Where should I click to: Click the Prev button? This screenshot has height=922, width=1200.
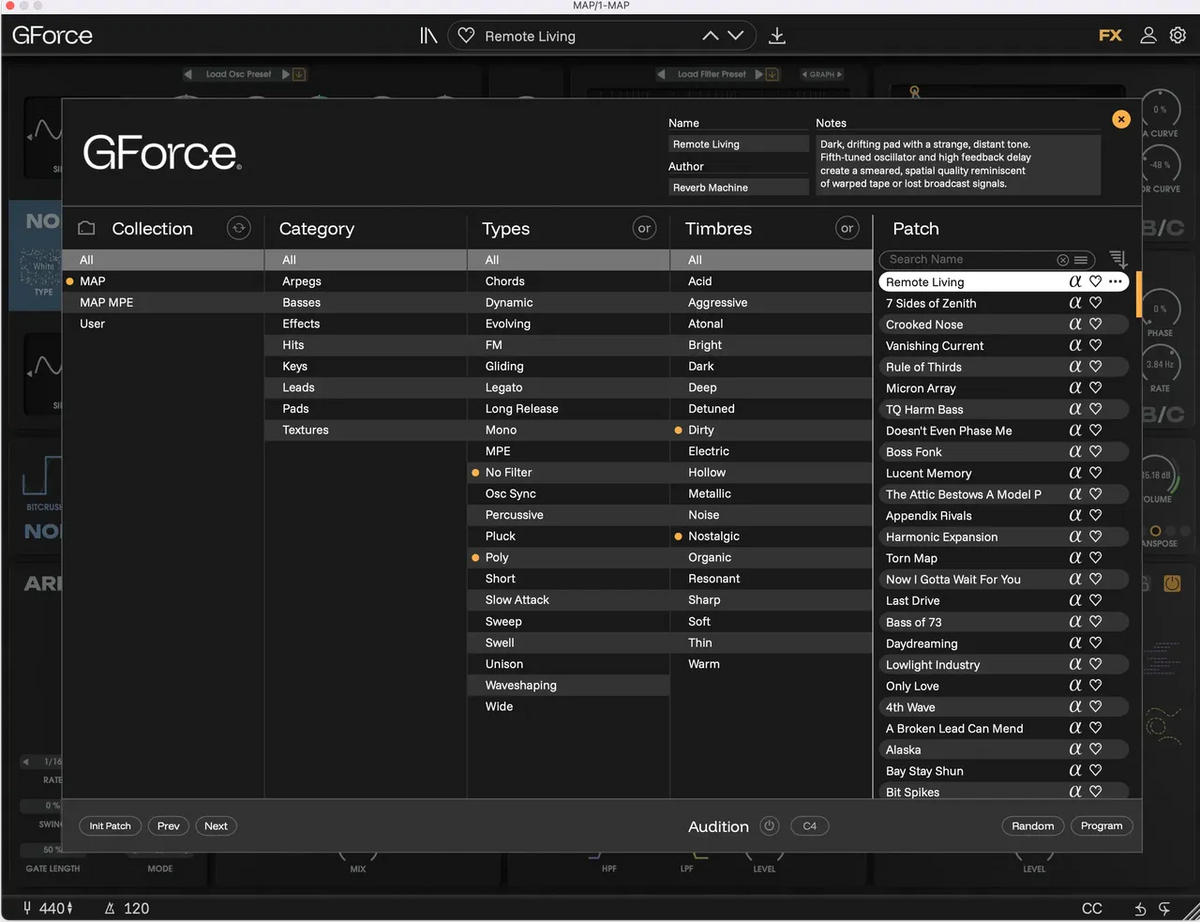(168, 826)
